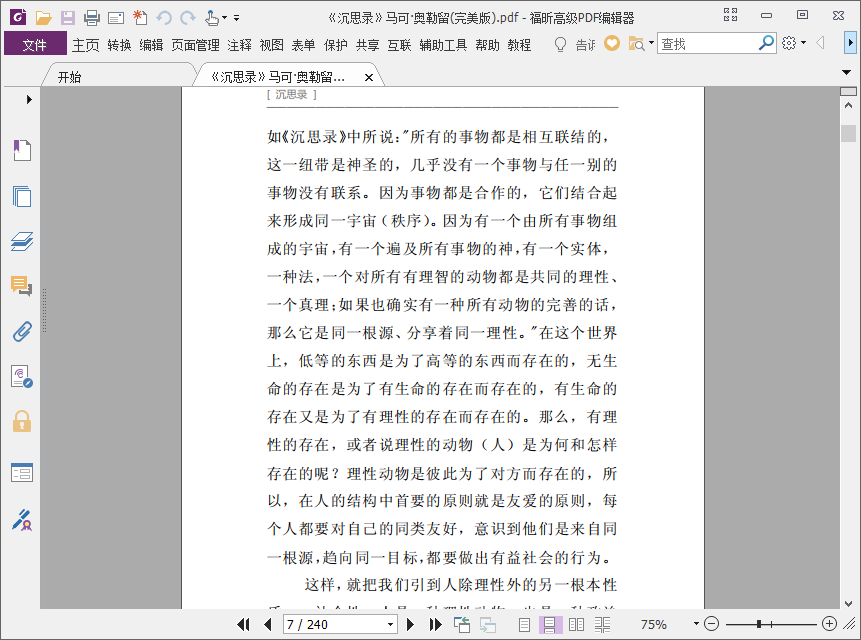The width and height of the screenshot is (861, 640).
Task: Open the 转换 ribbon tab
Action: click(x=119, y=44)
